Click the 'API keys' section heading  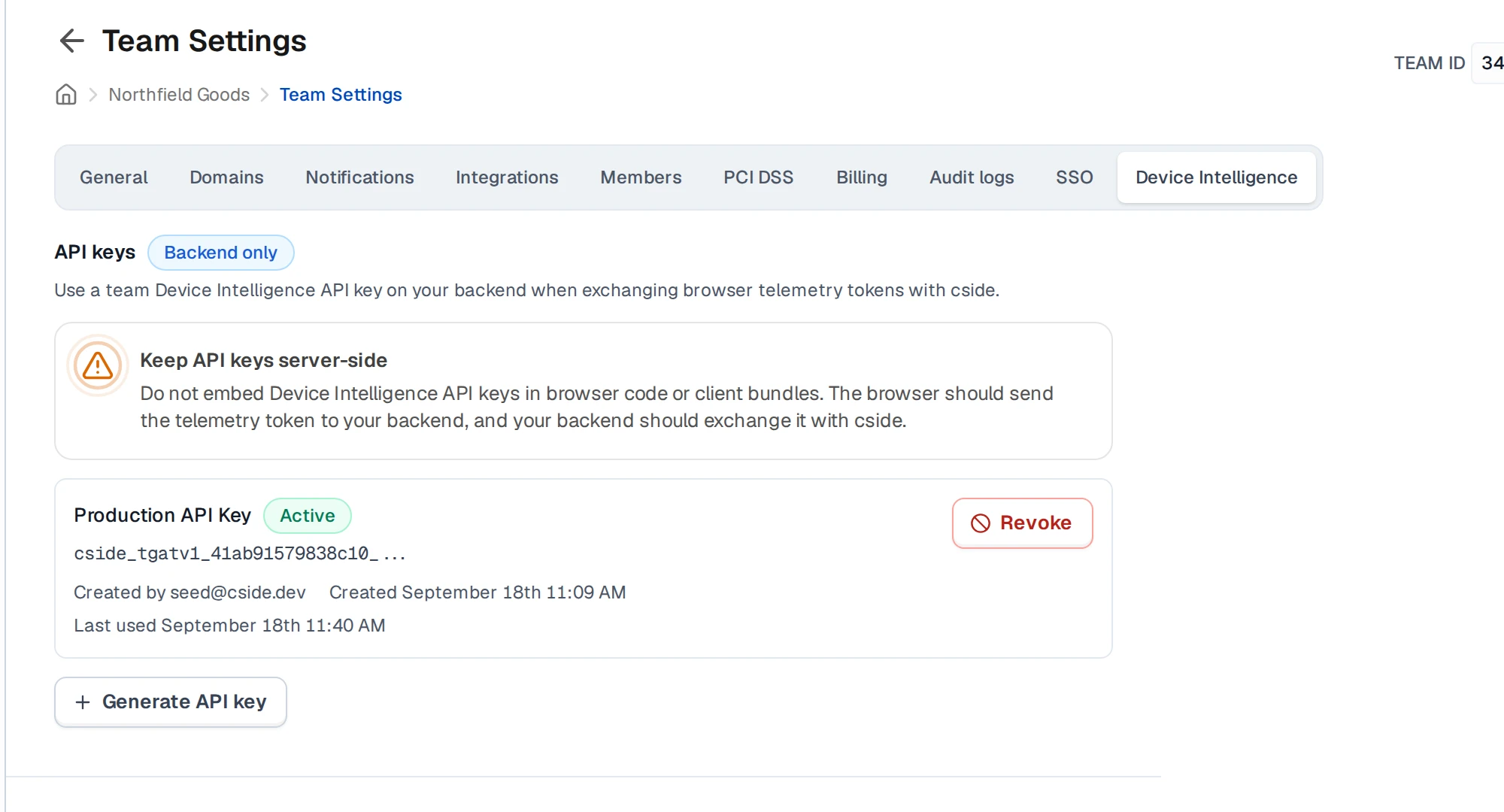(x=95, y=253)
